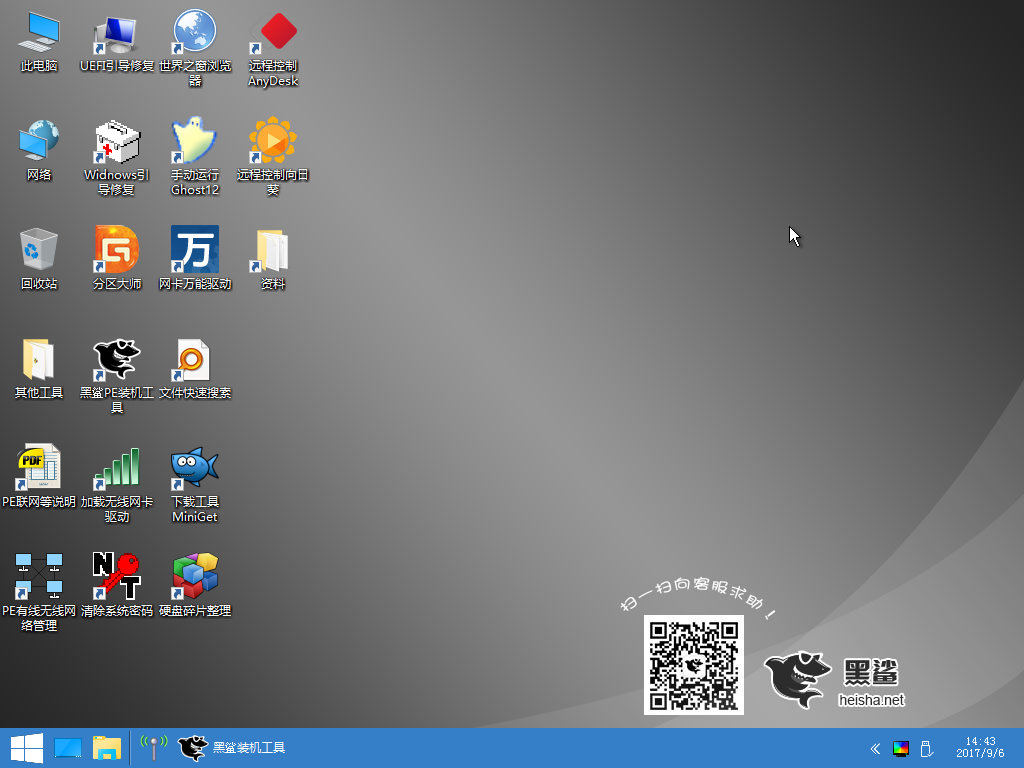Select the 清除系统密码 icon
The image size is (1024, 768).
click(117, 577)
